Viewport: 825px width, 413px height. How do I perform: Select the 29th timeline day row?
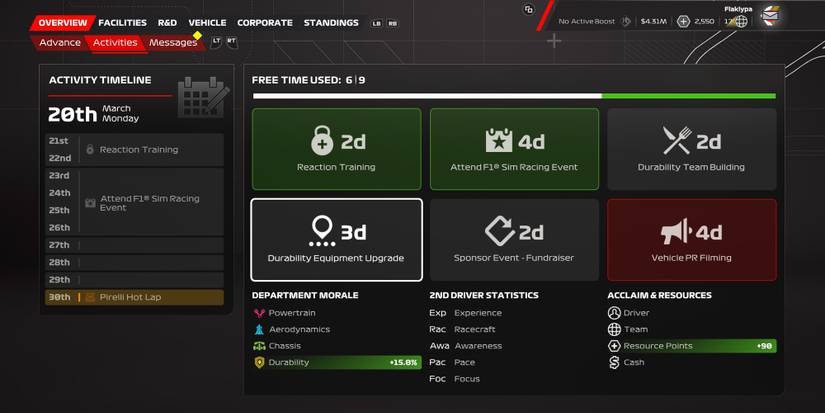(134, 280)
